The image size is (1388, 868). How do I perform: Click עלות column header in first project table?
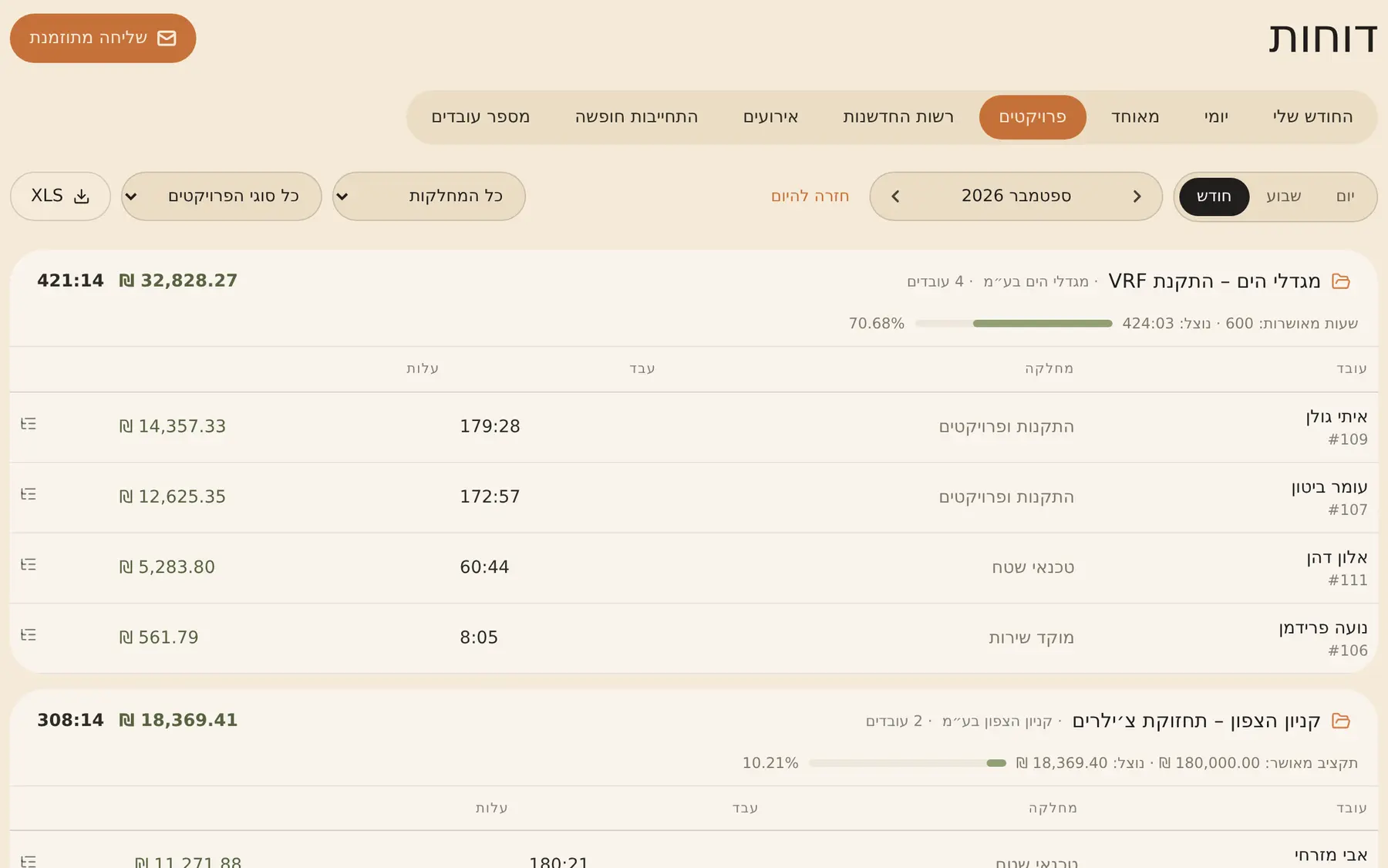[423, 368]
